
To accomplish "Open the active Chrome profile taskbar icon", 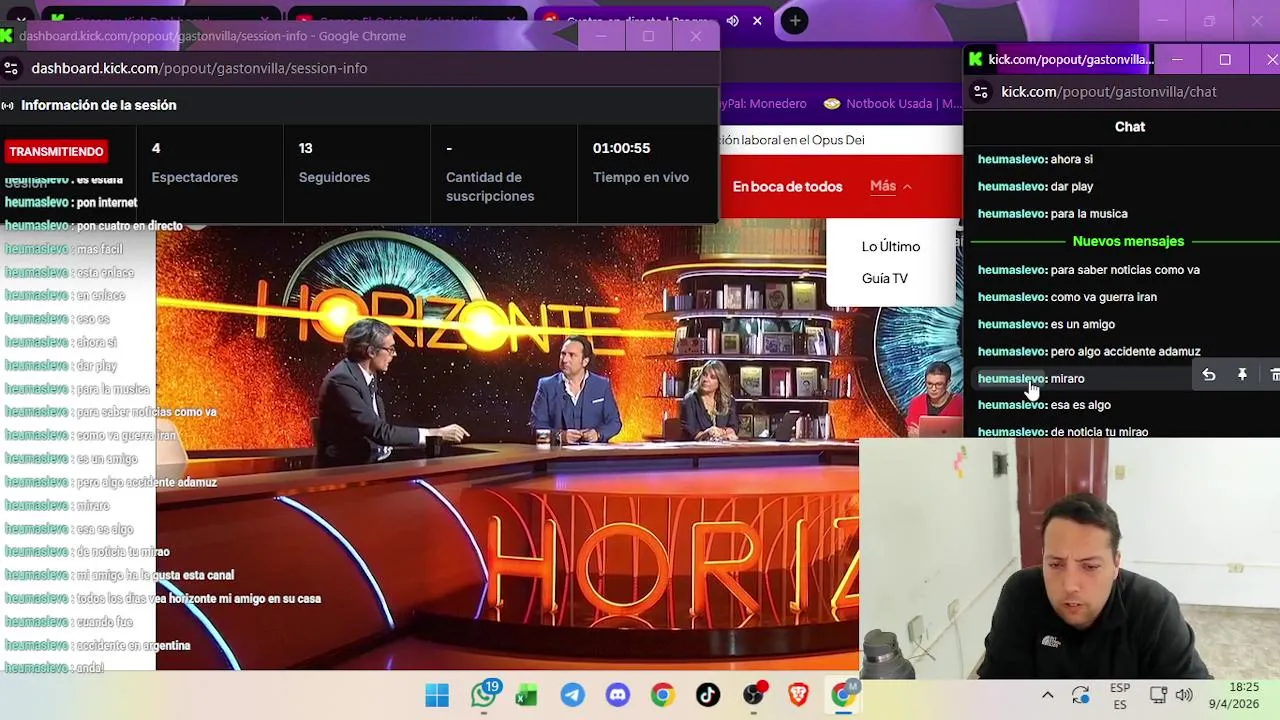I will 844,695.
